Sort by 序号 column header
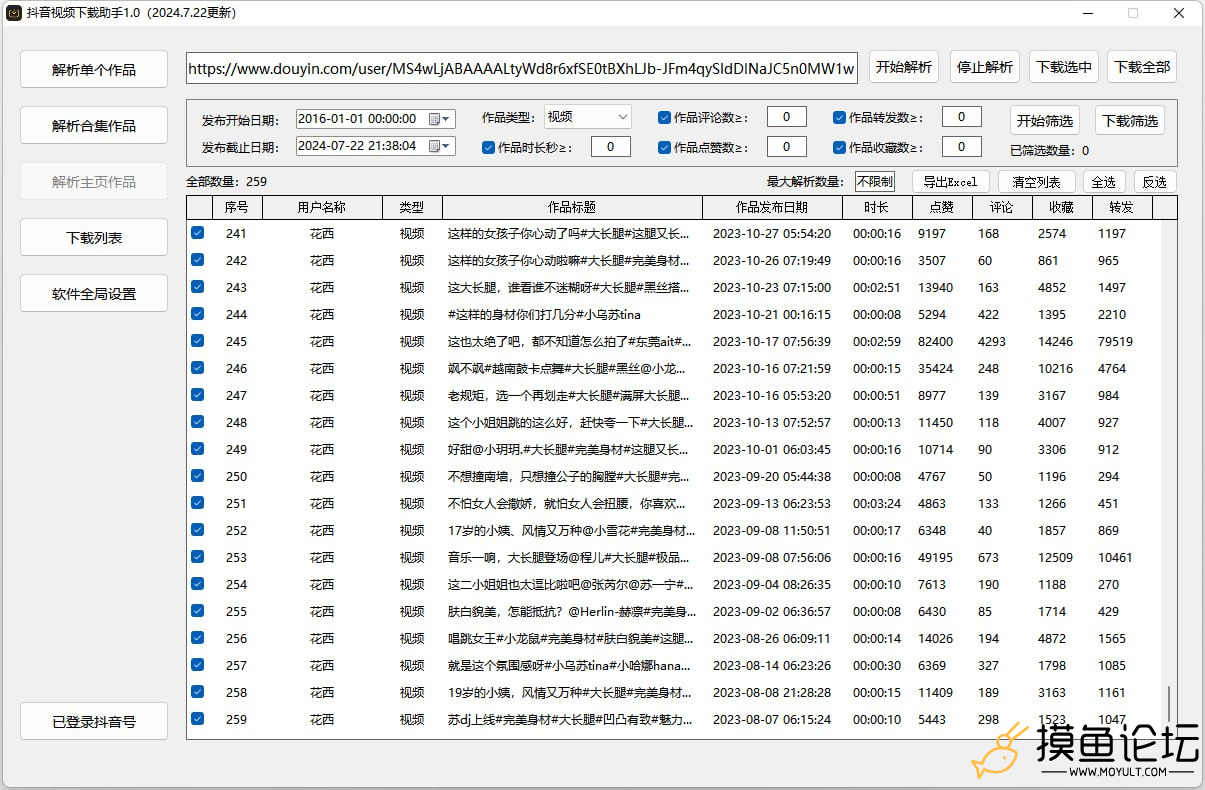 pos(237,207)
